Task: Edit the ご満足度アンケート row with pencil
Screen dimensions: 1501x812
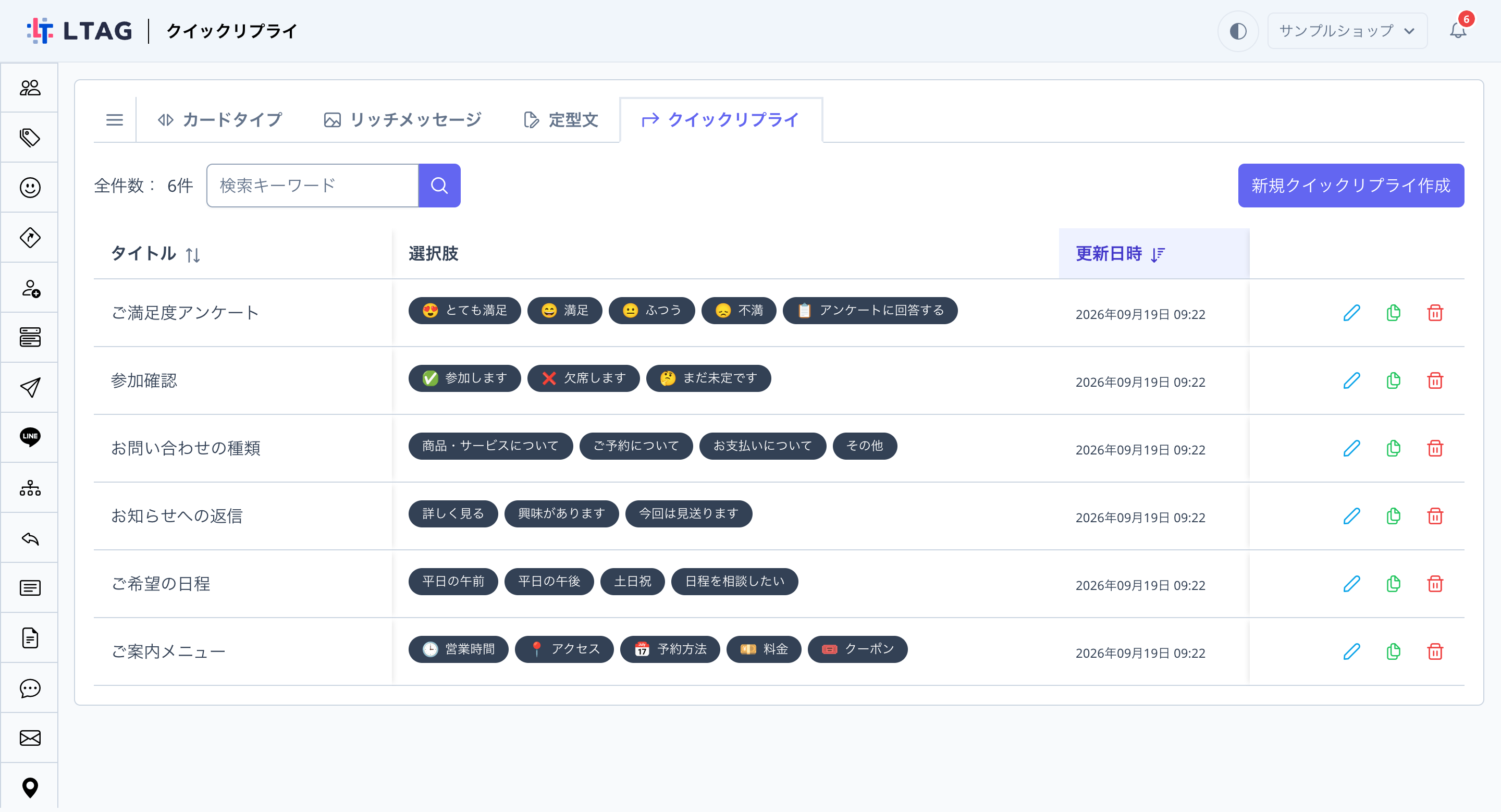Action: (1351, 313)
